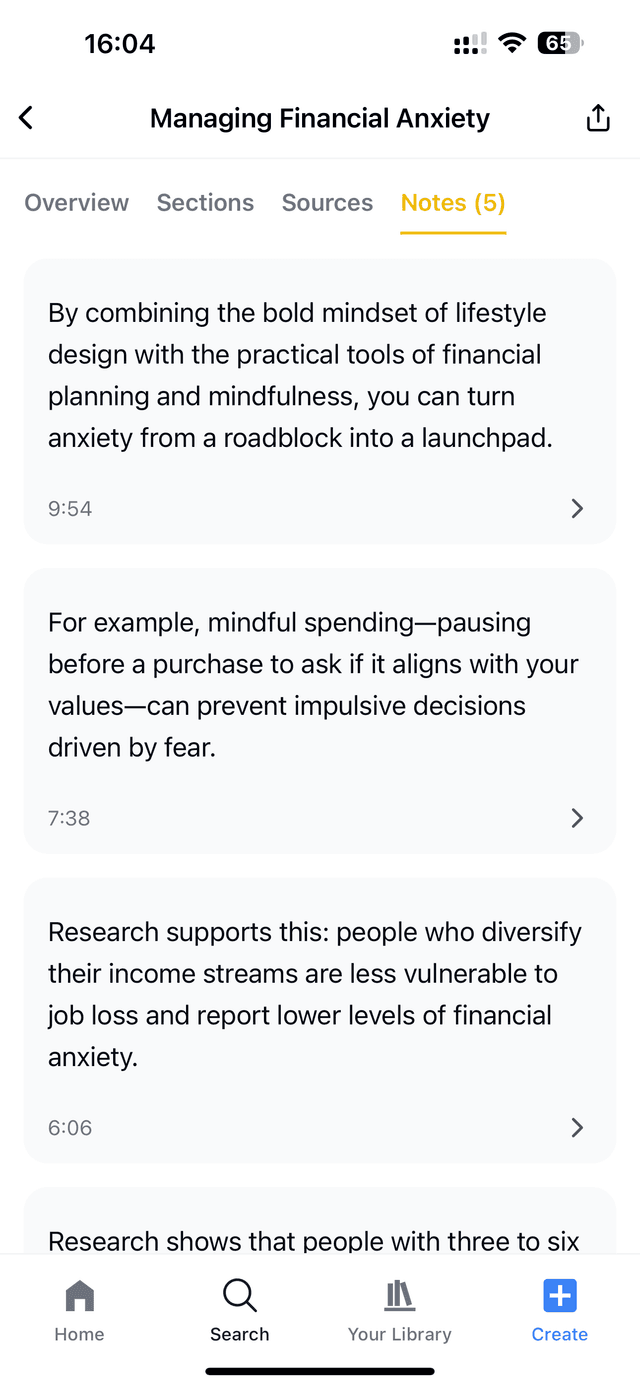Open the diversify income streams note

coord(300,995)
